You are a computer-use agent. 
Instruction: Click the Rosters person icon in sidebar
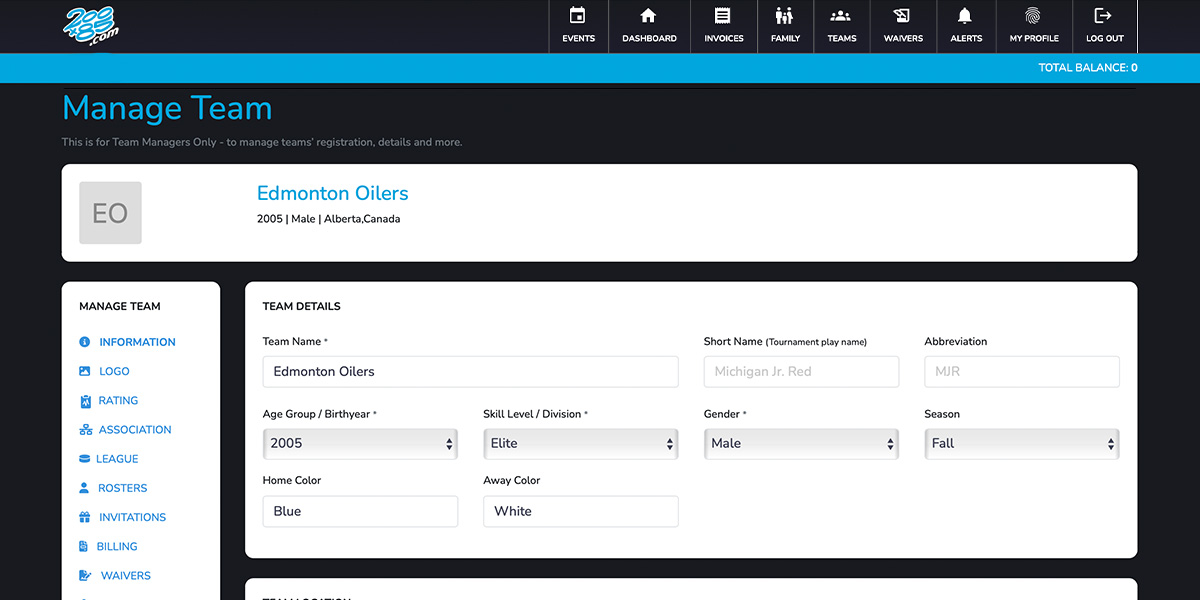click(x=85, y=488)
